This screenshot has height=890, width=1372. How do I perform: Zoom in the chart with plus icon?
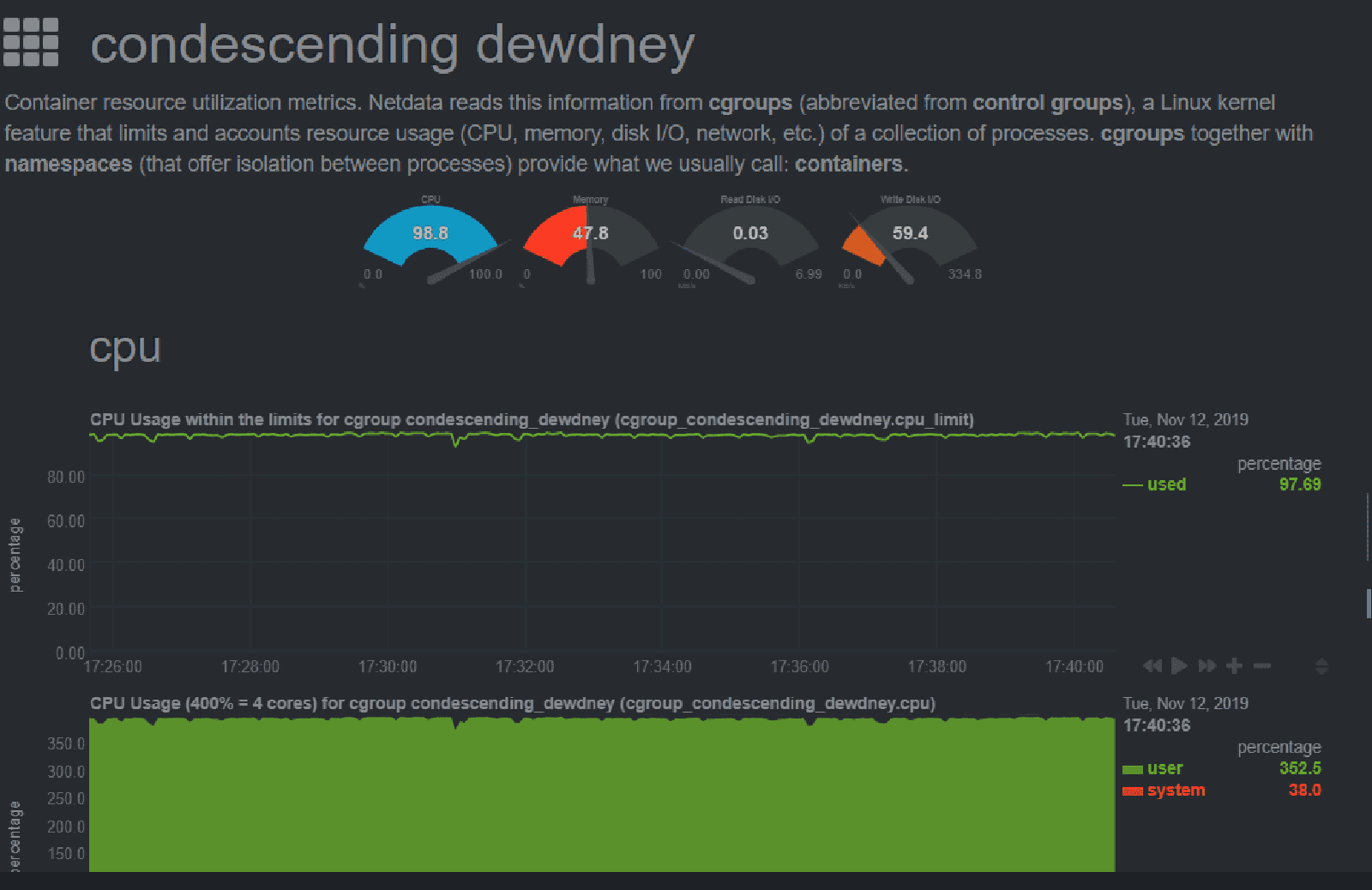pos(1234,666)
